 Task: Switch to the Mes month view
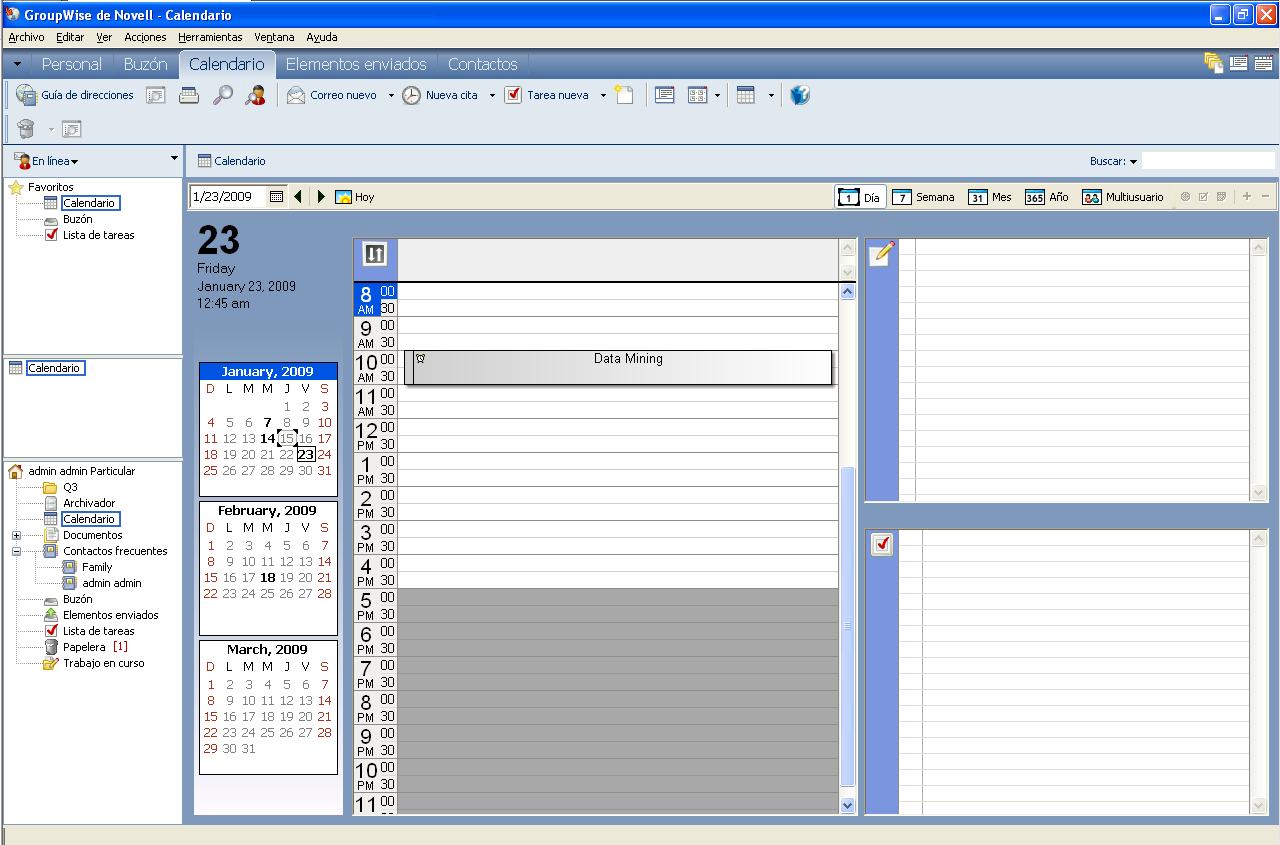tap(990, 197)
